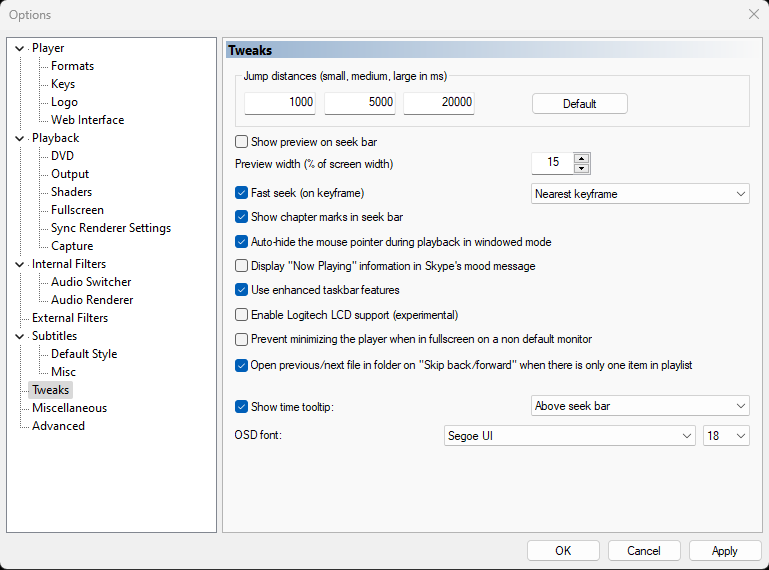Uncheck Fast seek (on keyframe)
769x570 pixels.
pos(241,193)
